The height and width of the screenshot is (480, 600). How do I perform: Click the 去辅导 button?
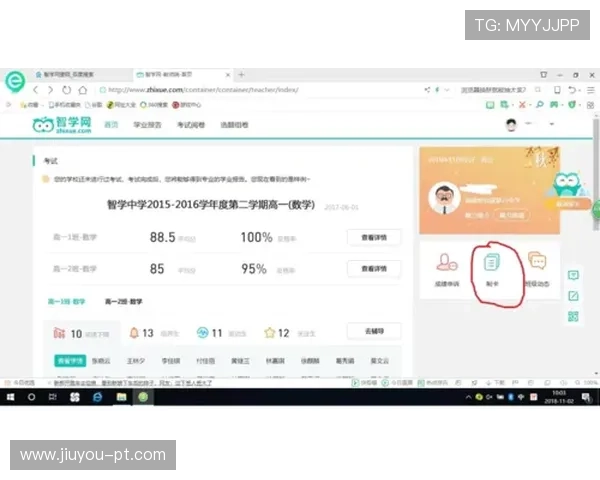point(374,331)
